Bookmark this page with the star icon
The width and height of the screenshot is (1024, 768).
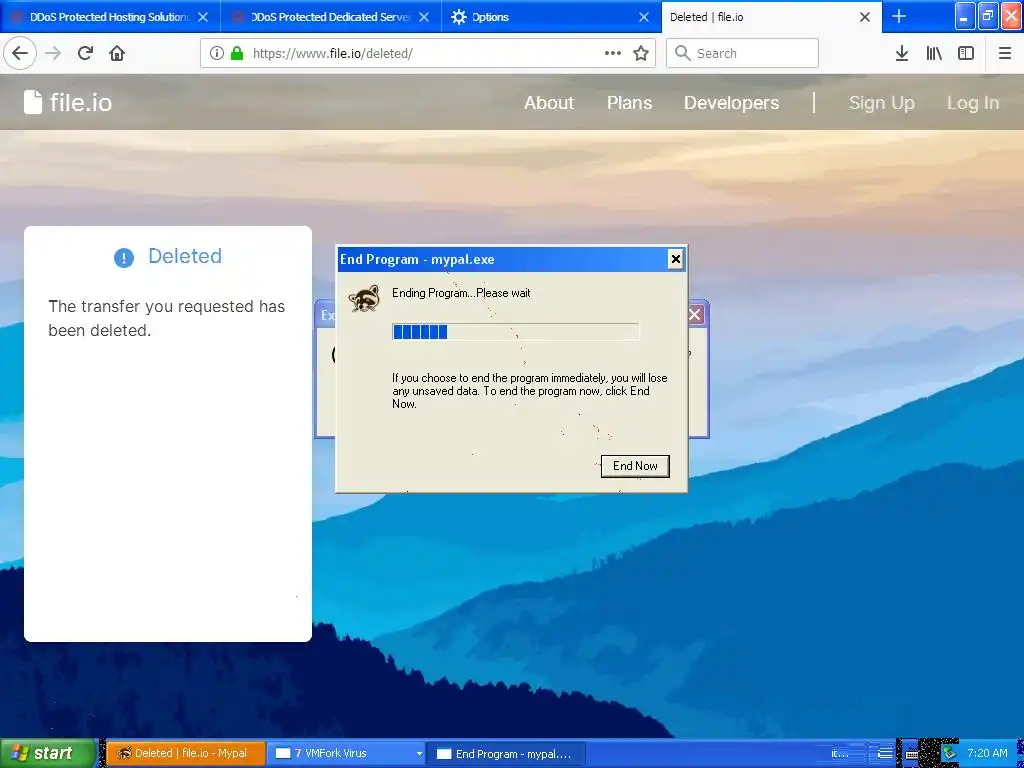click(x=641, y=54)
